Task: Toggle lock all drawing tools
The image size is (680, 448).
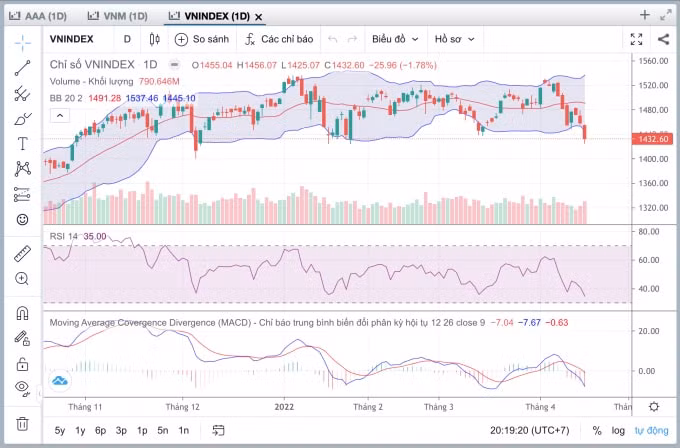Action: pyautogui.click(x=23, y=364)
